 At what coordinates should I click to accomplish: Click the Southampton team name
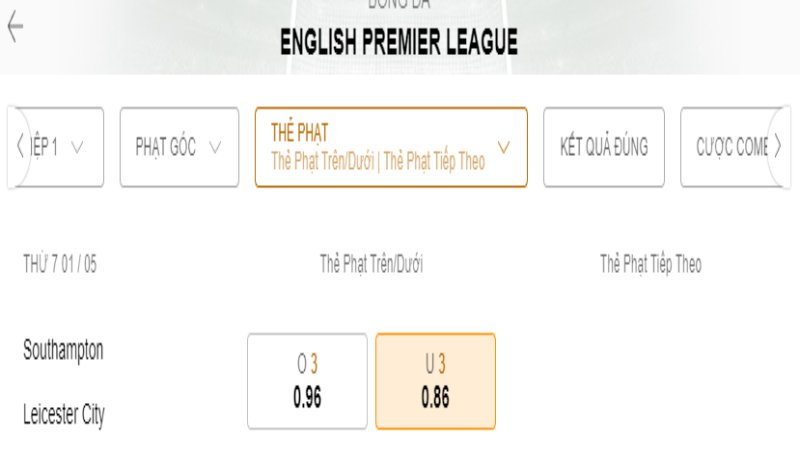[x=63, y=350]
